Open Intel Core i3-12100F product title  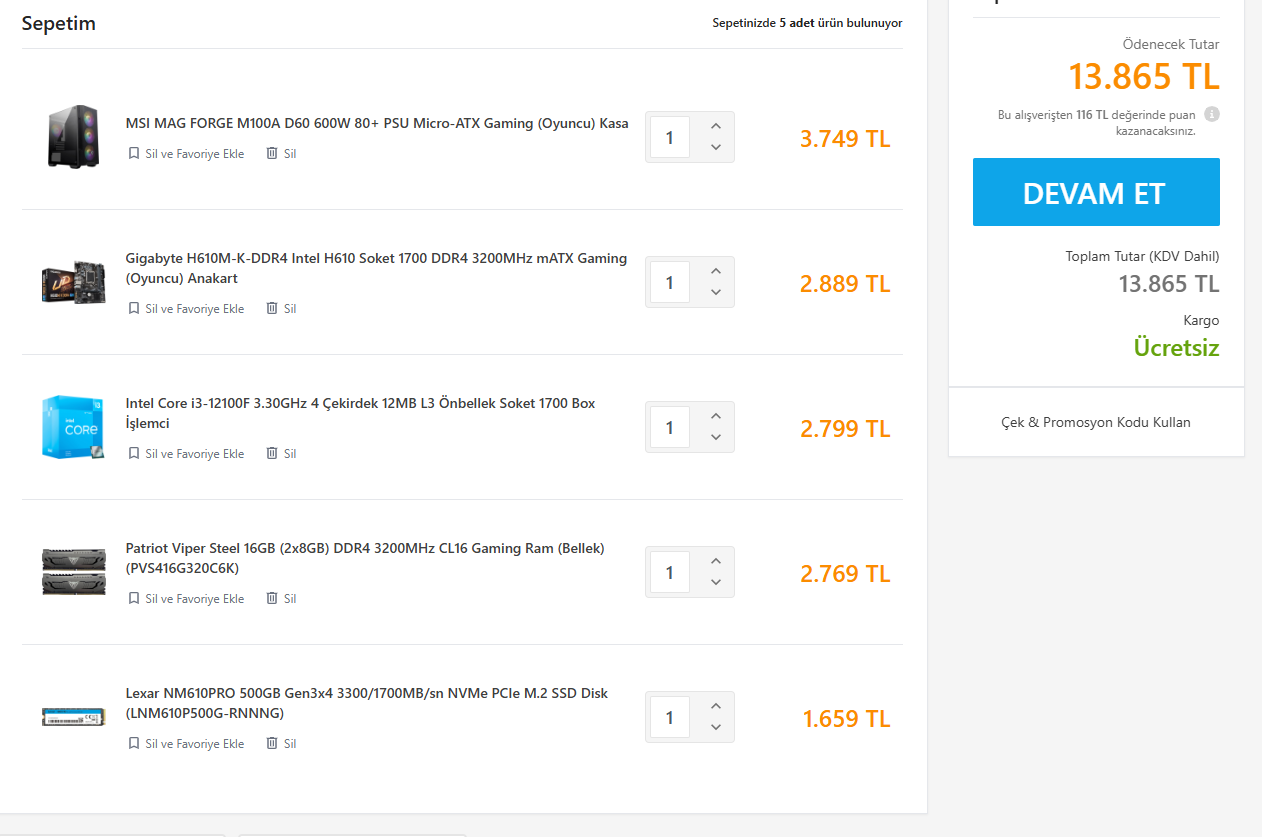coord(360,413)
